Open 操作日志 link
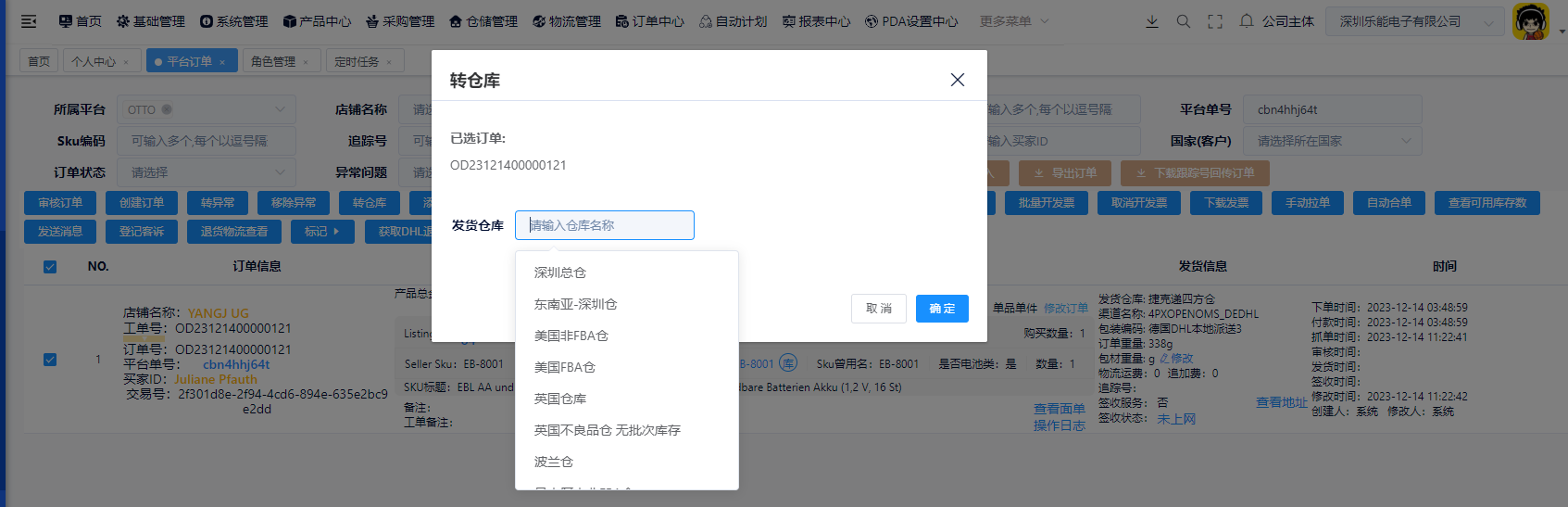Viewport: 1568px width, 507px height. coord(1060,425)
